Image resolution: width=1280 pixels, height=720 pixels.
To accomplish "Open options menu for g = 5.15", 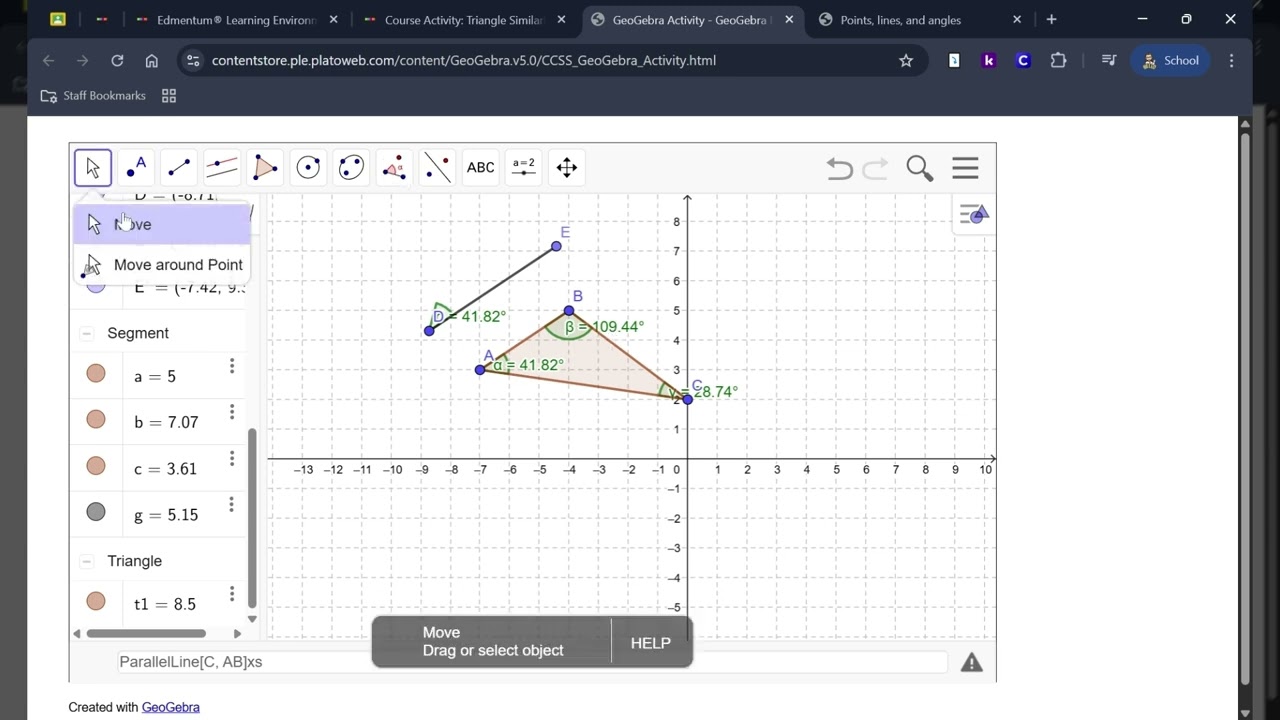I will point(232,505).
